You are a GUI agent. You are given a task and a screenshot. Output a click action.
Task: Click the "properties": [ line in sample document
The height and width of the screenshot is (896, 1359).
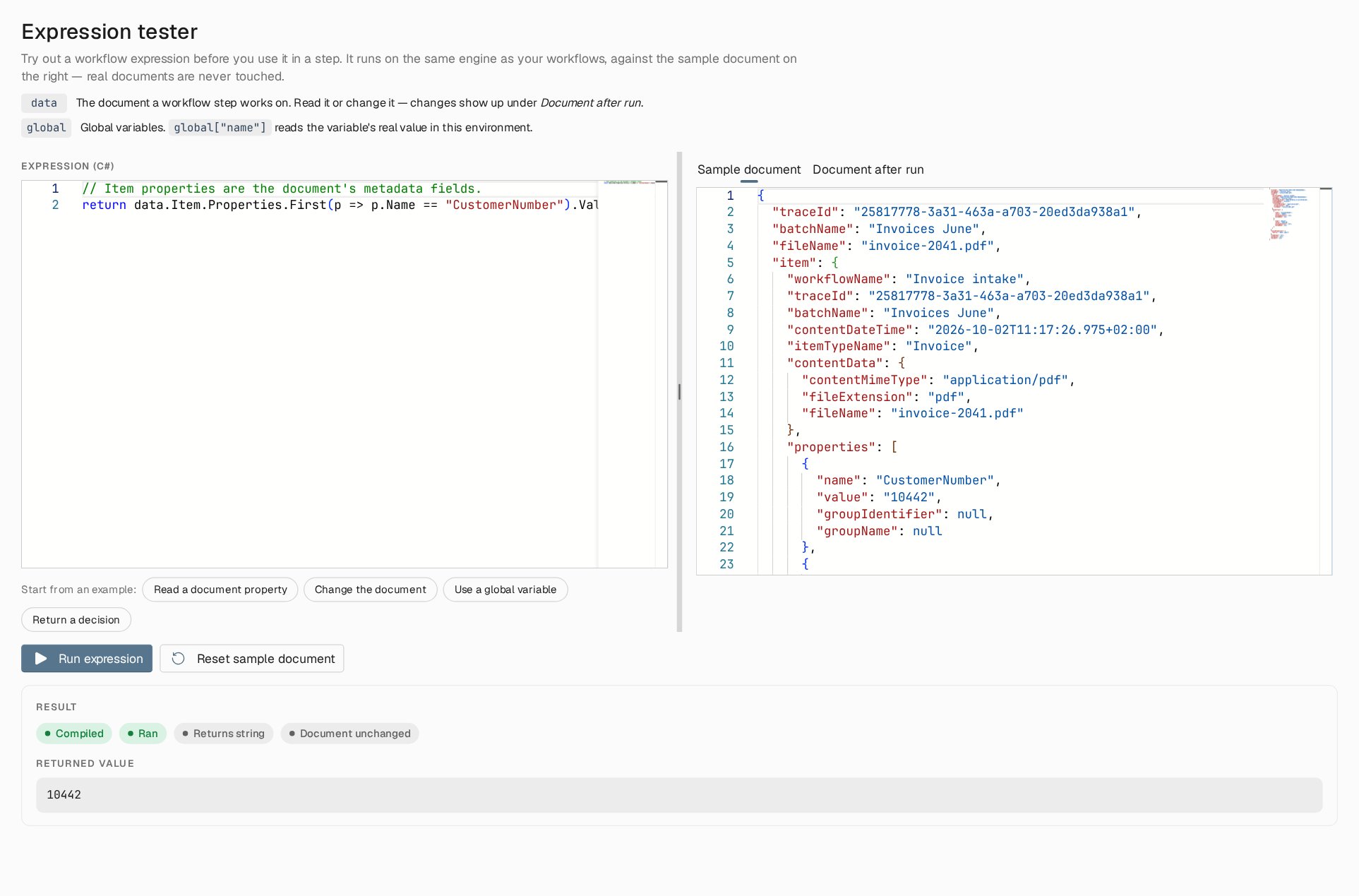pos(842,447)
